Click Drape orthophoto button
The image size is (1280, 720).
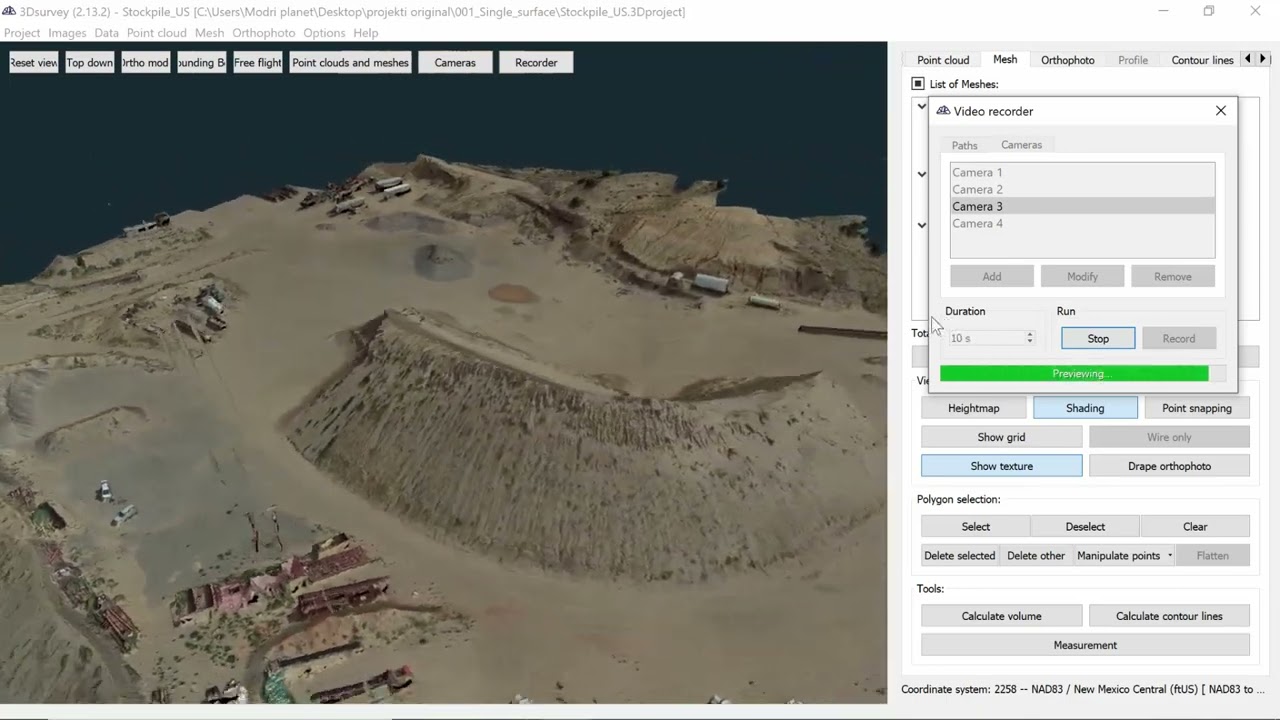(x=1169, y=466)
